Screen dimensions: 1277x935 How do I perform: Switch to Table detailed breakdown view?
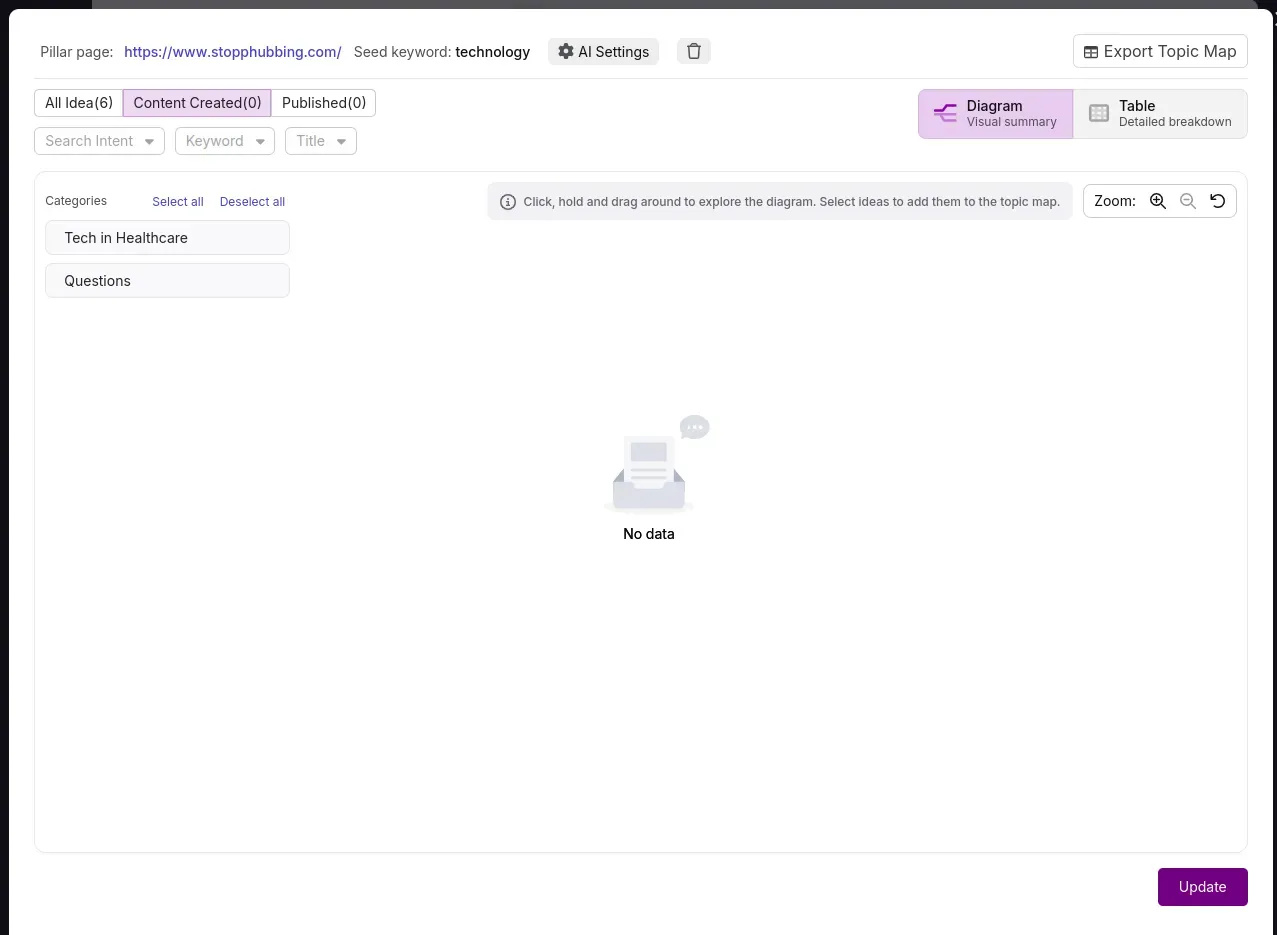(x=1160, y=114)
